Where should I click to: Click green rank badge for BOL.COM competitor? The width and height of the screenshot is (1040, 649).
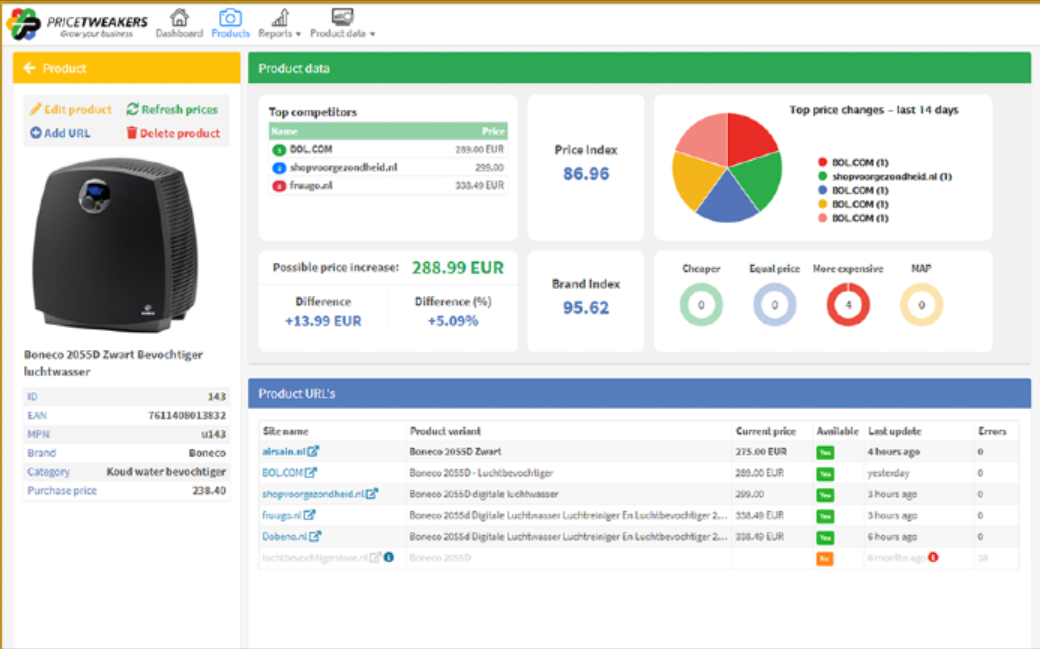(x=279, y=150)
